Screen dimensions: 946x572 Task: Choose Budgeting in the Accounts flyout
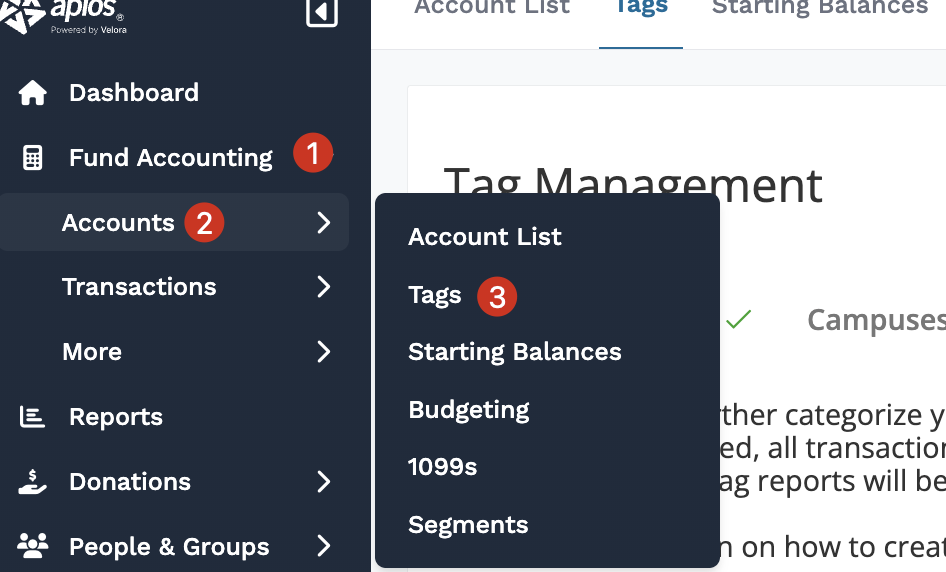[469, 410]
